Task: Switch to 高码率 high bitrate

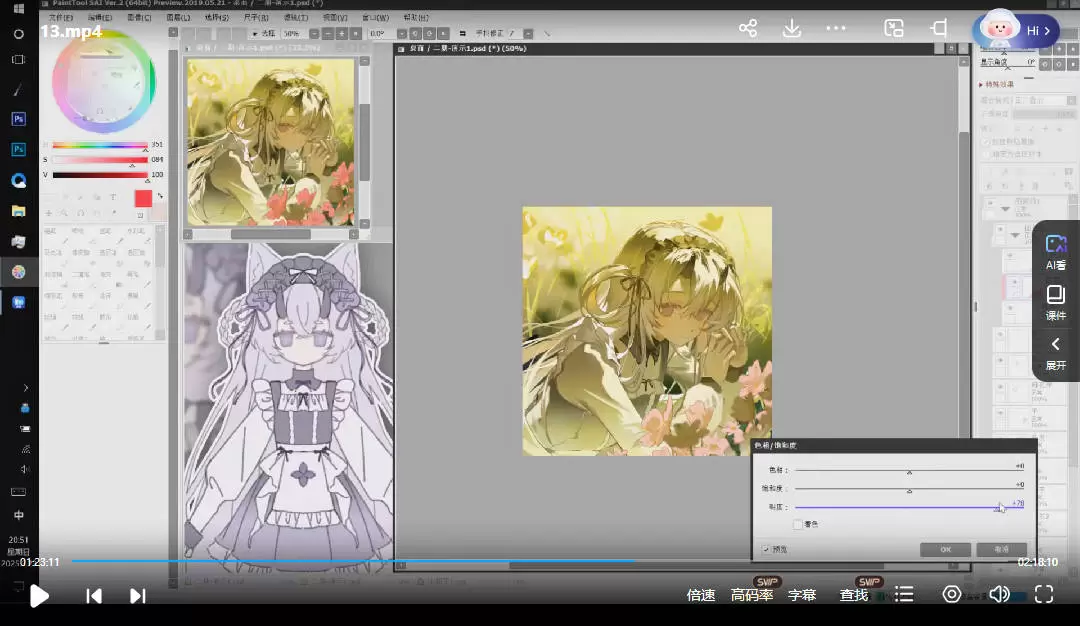Action: point(751,595)
